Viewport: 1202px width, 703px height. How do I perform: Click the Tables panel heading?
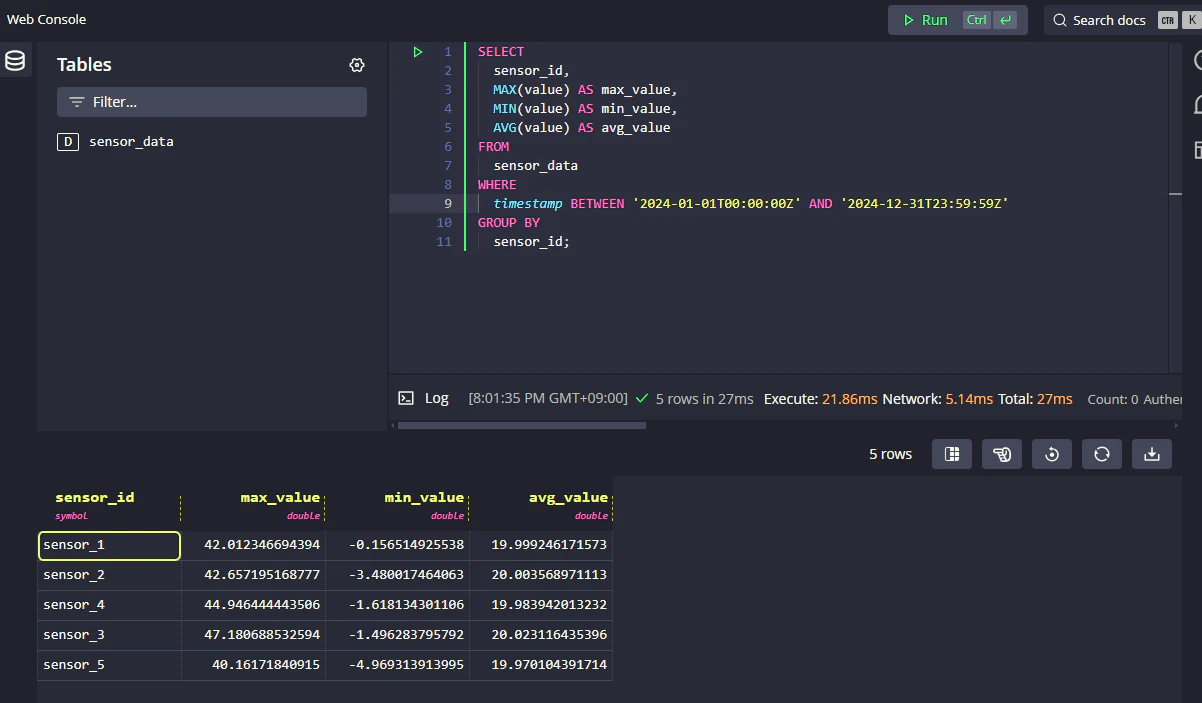(84, 65)
